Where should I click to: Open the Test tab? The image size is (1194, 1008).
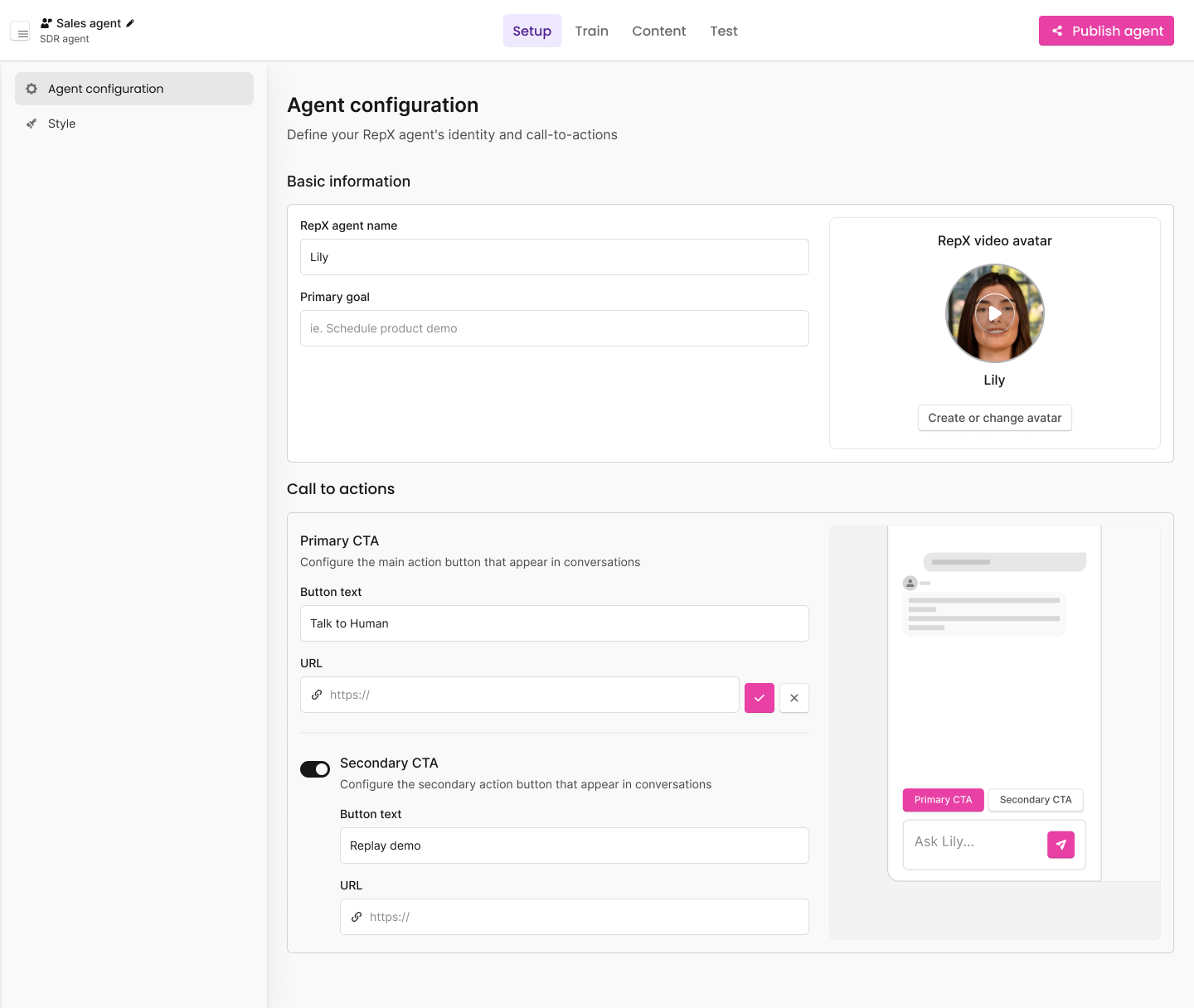[724, 31]
